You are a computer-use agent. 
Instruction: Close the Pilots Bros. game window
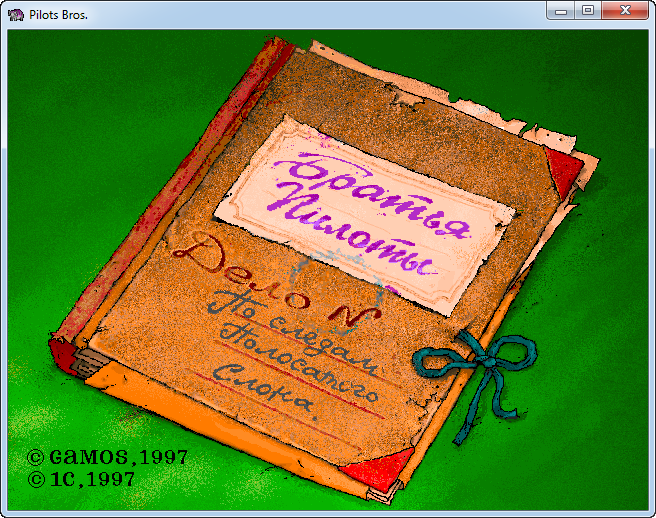point(627,11)
